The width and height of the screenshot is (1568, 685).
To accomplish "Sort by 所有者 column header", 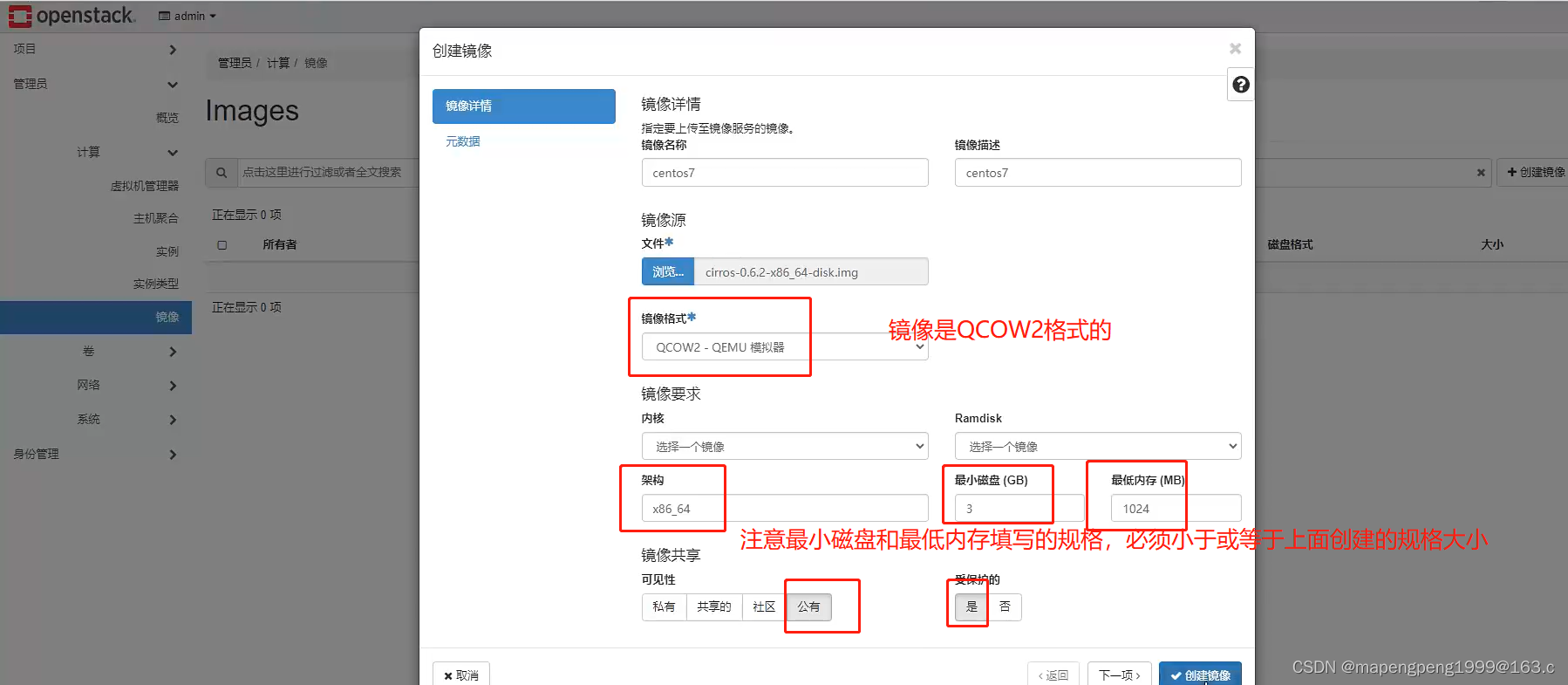I will [x=280, y=245].
